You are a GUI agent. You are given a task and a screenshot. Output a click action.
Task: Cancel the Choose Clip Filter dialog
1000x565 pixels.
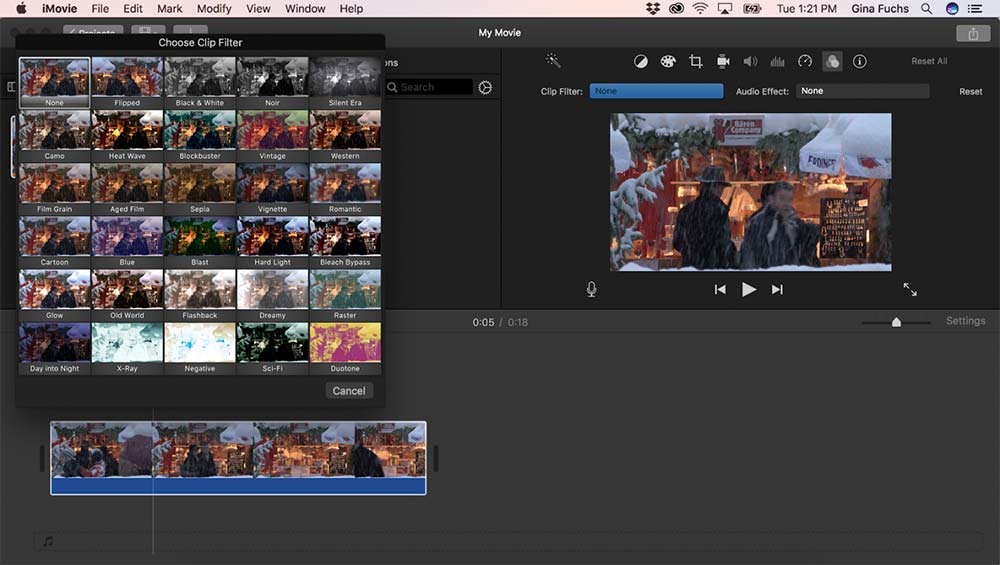pos(349,391)
